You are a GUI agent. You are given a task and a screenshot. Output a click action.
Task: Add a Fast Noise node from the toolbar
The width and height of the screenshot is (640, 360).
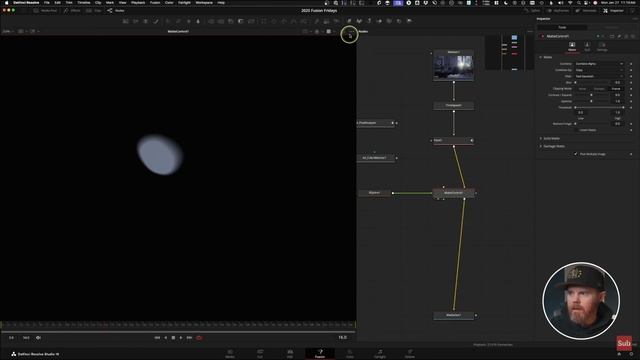click(x=136, y=21)
